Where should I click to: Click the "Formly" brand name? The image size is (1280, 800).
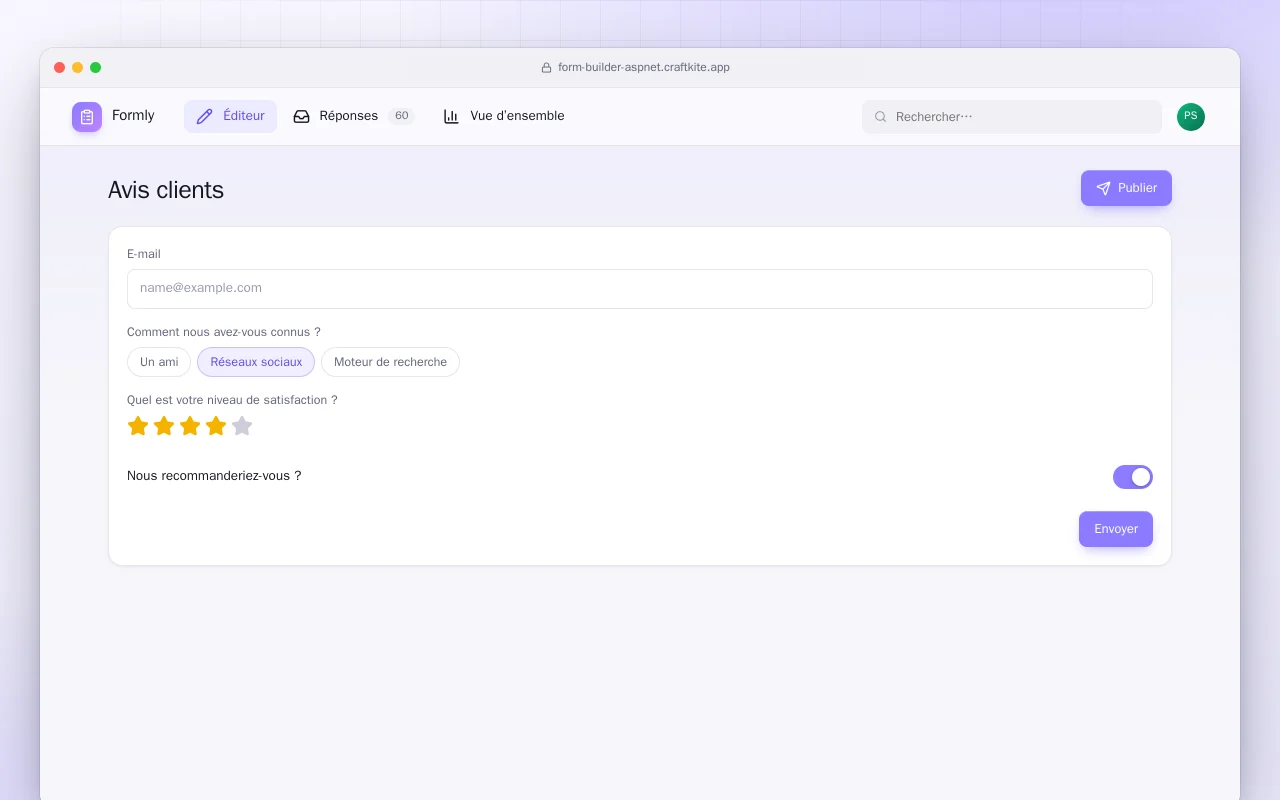tap(133, 116)
